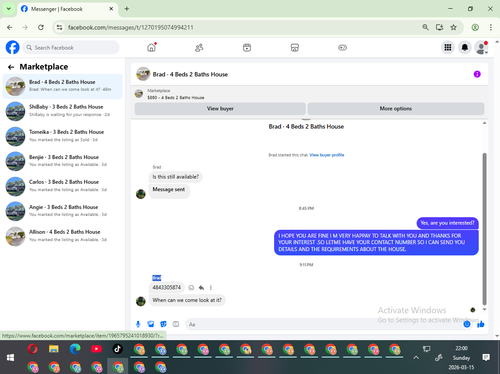Open the account profile avatar menu
This screenshot has height=374, width=500.
click(481, 47)
